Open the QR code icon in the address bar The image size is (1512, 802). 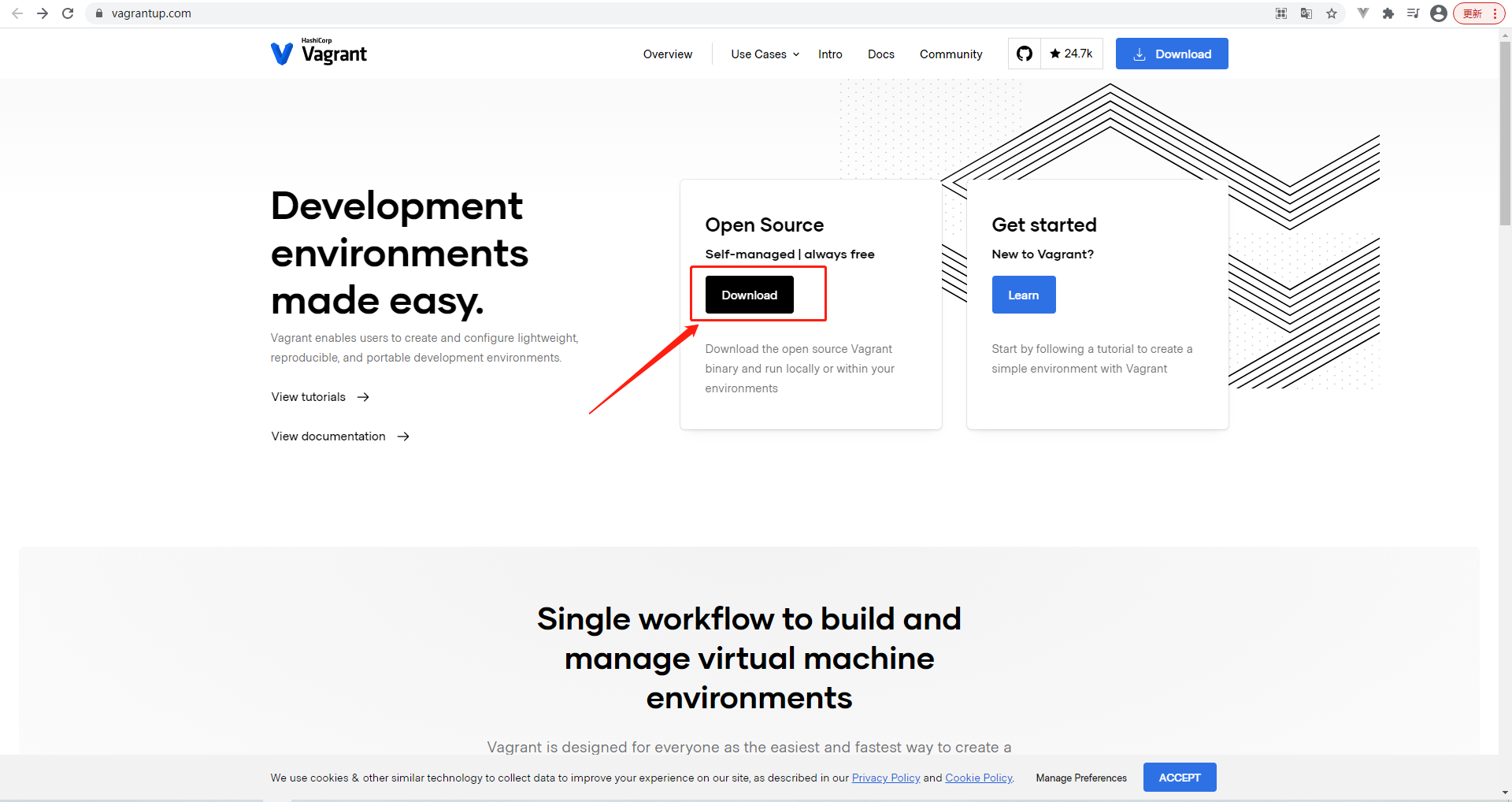1281,13
